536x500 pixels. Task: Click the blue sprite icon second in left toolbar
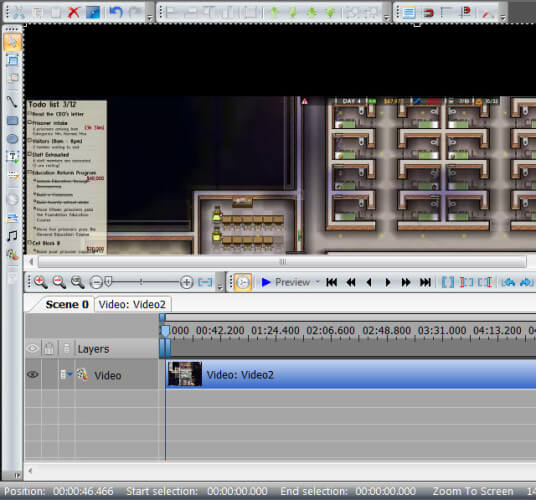[x=13, y=61]
